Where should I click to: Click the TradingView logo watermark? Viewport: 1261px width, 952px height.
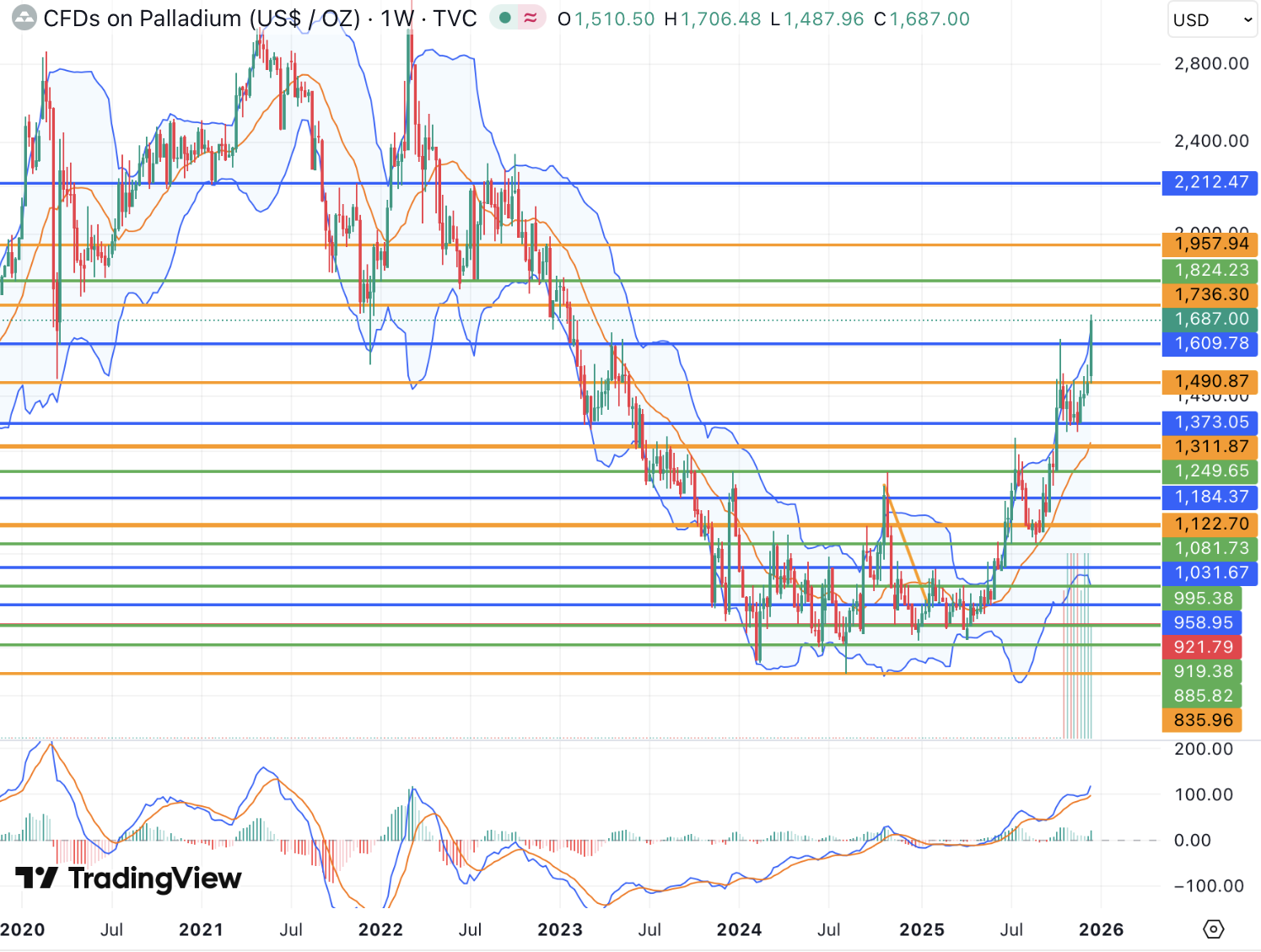[x=128, y=878]
